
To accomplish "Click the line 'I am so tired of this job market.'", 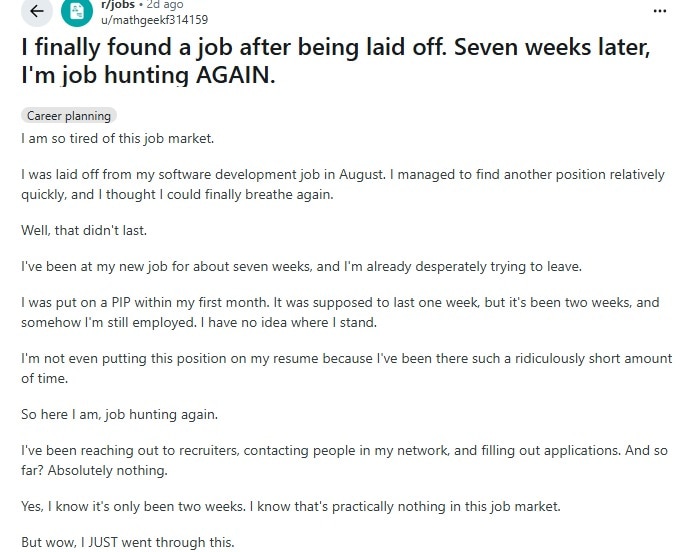I will [118, 139].
